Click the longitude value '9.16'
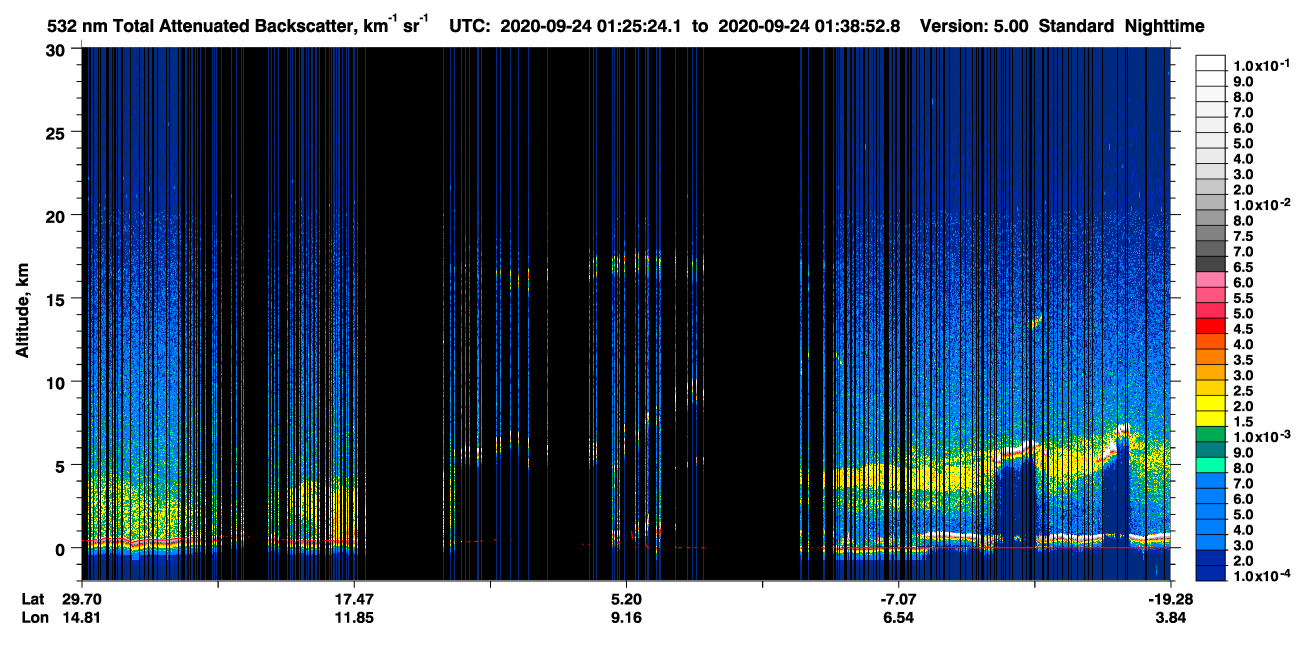The height and width of the screenshot is (667, 1300). coord(626,618)
